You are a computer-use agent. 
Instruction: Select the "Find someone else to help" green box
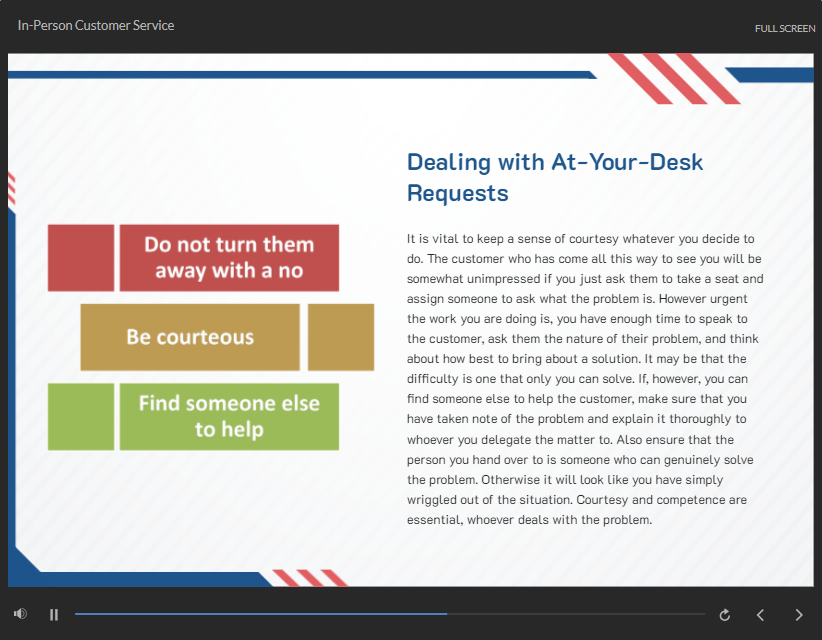click(229, 417)
